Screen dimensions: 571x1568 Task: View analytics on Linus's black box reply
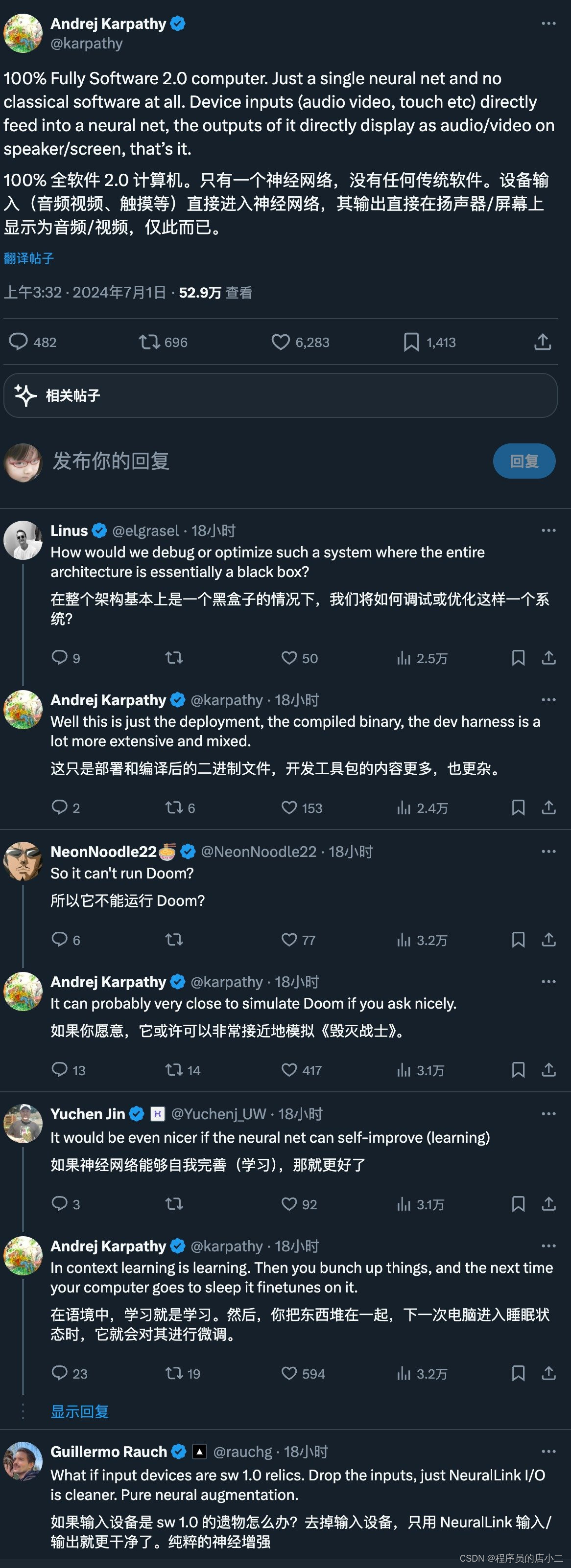[404, 658]
